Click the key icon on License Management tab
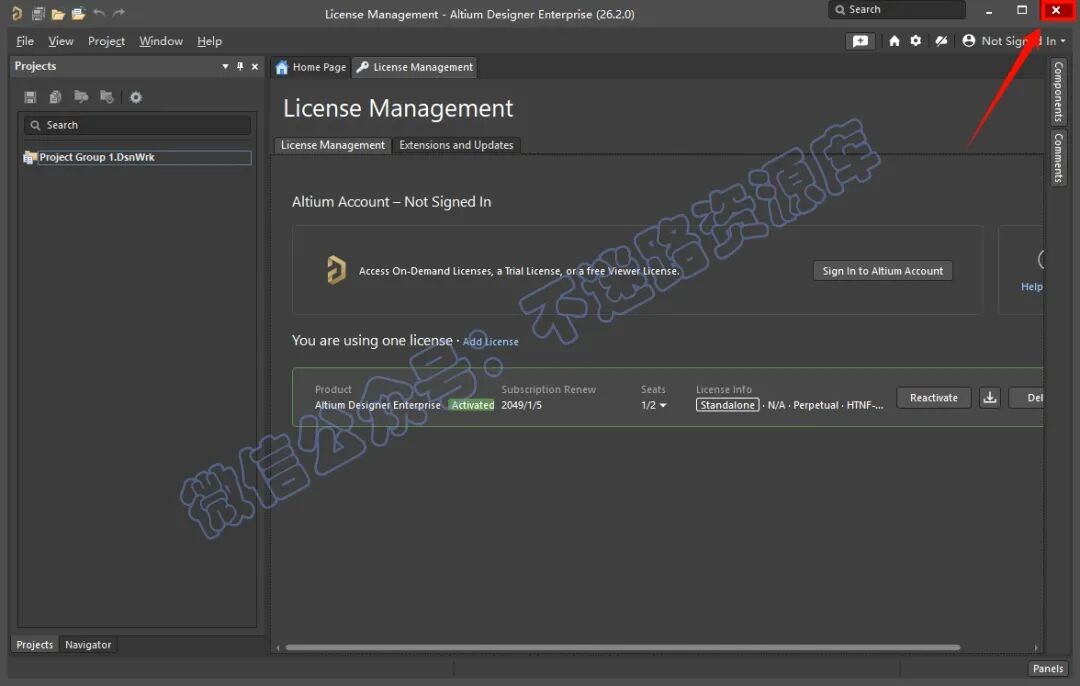 point(362,67)
